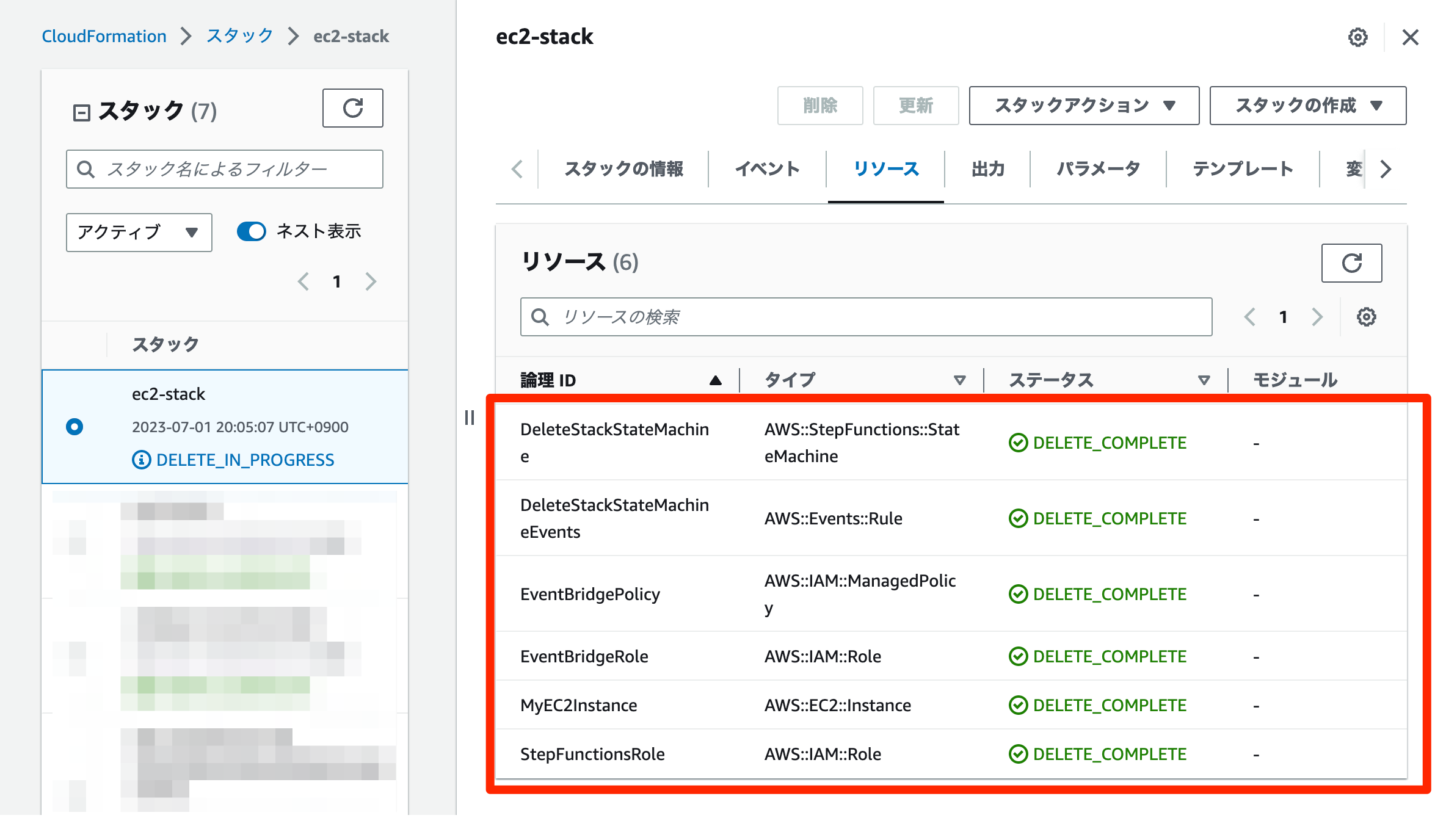Screen dimensions: 1446x840
Task: Refresh the リソース table
Action: click(1352, 263)
